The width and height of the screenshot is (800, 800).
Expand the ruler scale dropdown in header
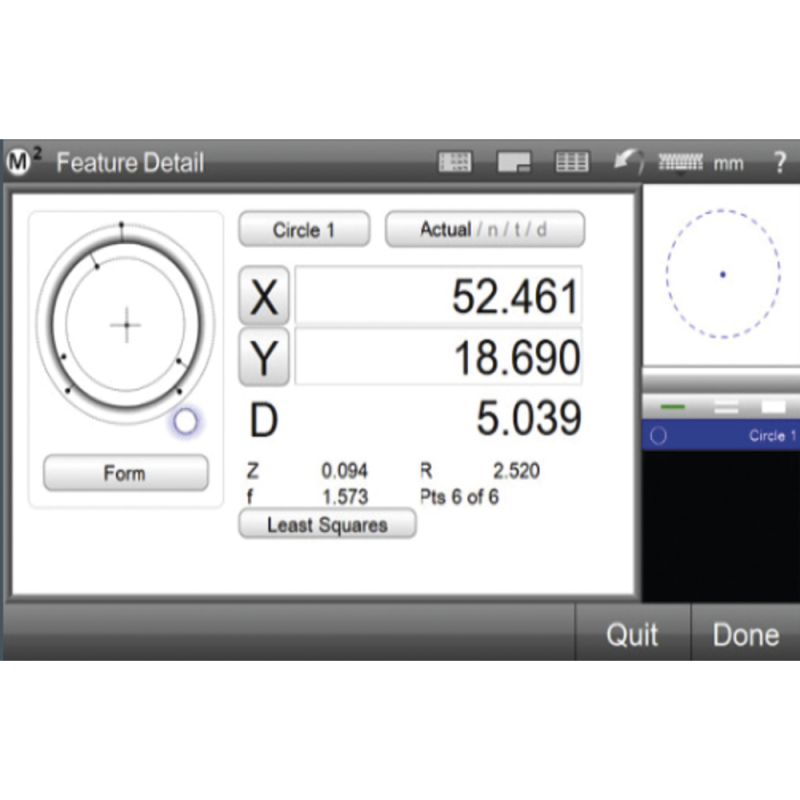tap(683, 162)
